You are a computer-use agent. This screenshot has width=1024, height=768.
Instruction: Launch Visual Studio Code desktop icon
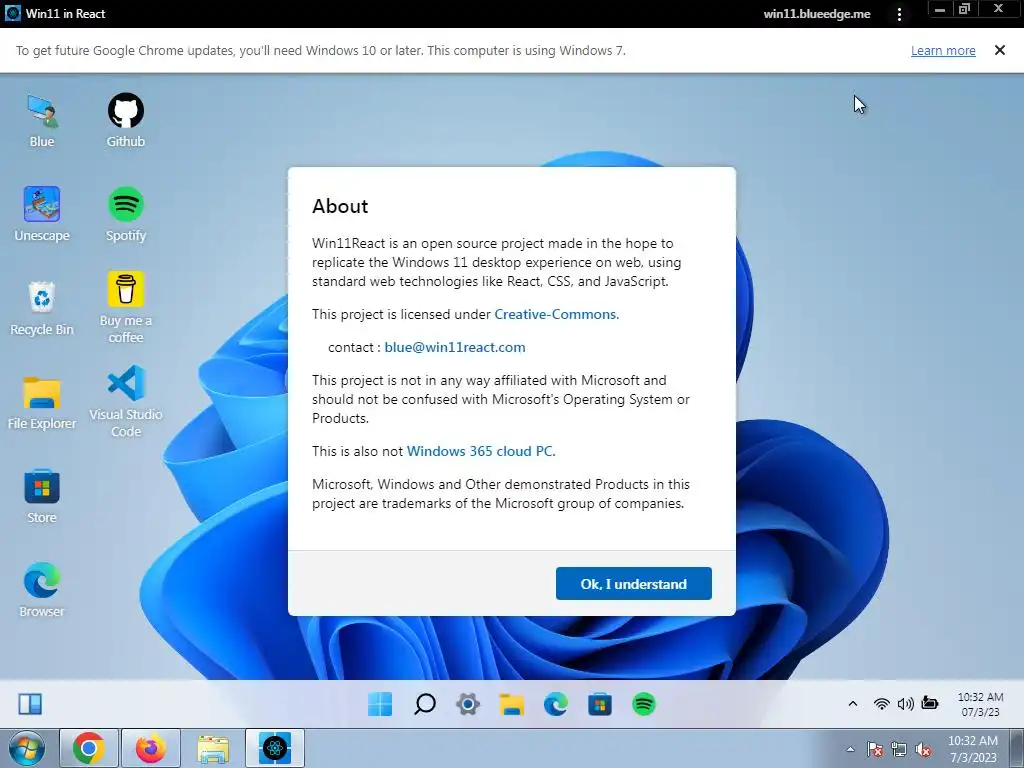[125, 402]
